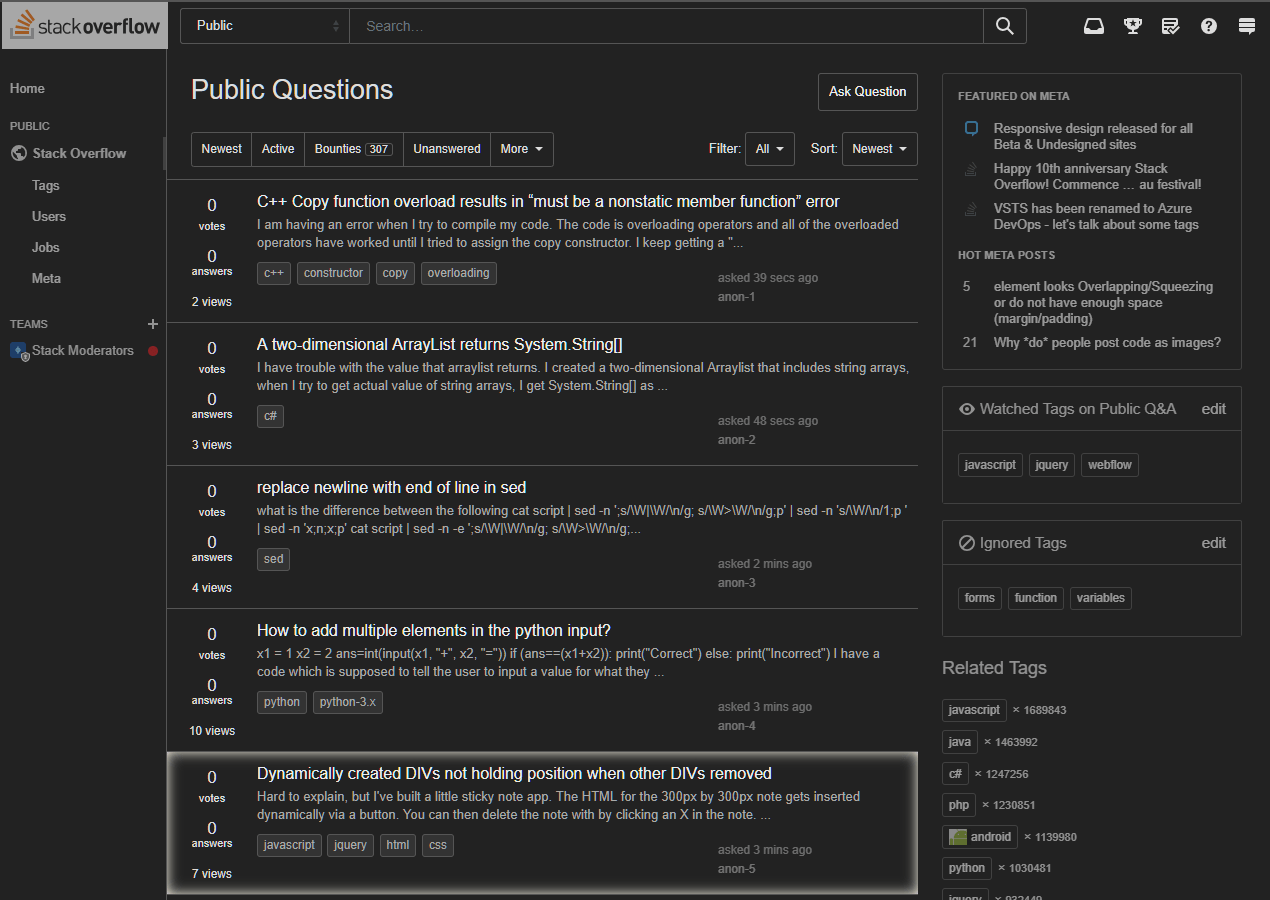
Task: Click the search magnifier button
Action: click(1005, 26)
